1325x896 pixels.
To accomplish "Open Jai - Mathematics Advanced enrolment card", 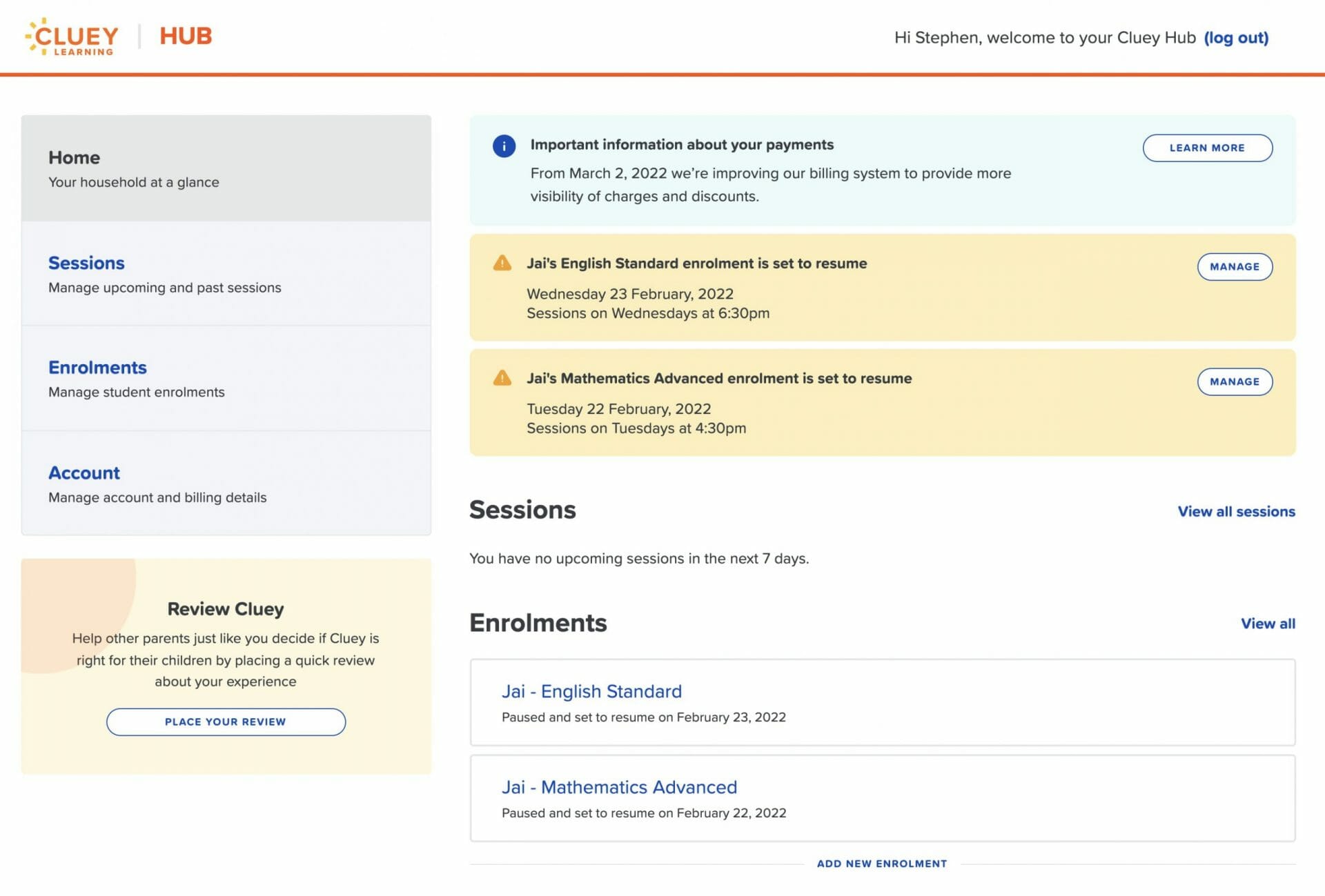I will click(x=619, y=787).
